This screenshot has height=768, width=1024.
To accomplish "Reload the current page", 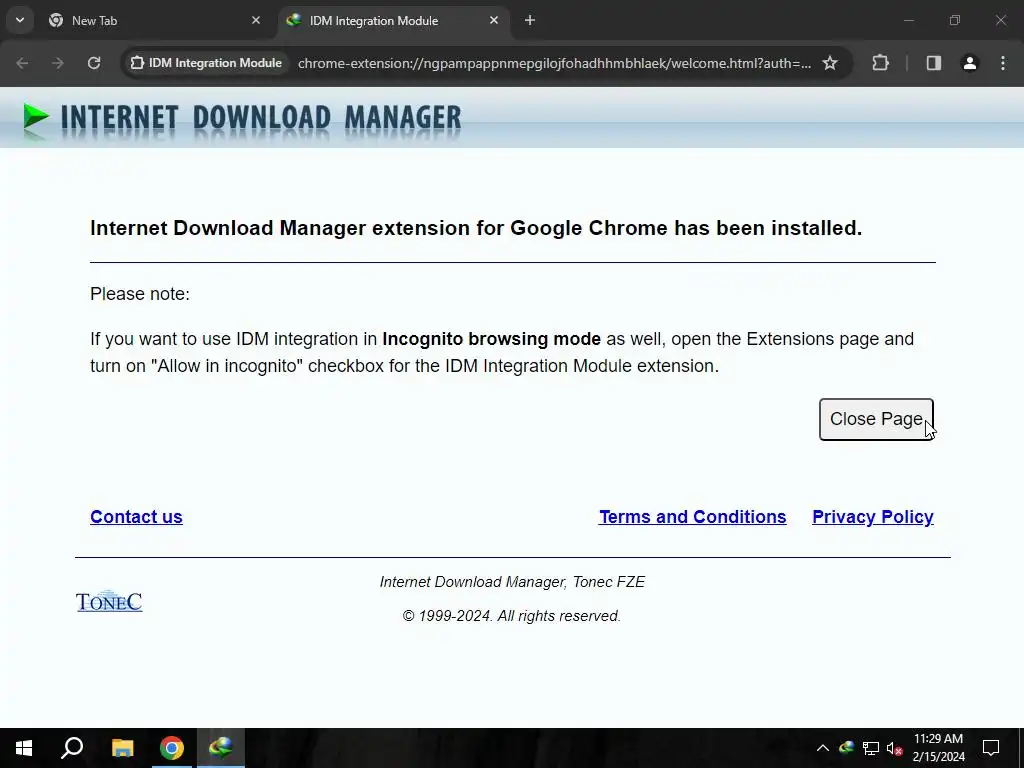I will (x=94, y=63).
